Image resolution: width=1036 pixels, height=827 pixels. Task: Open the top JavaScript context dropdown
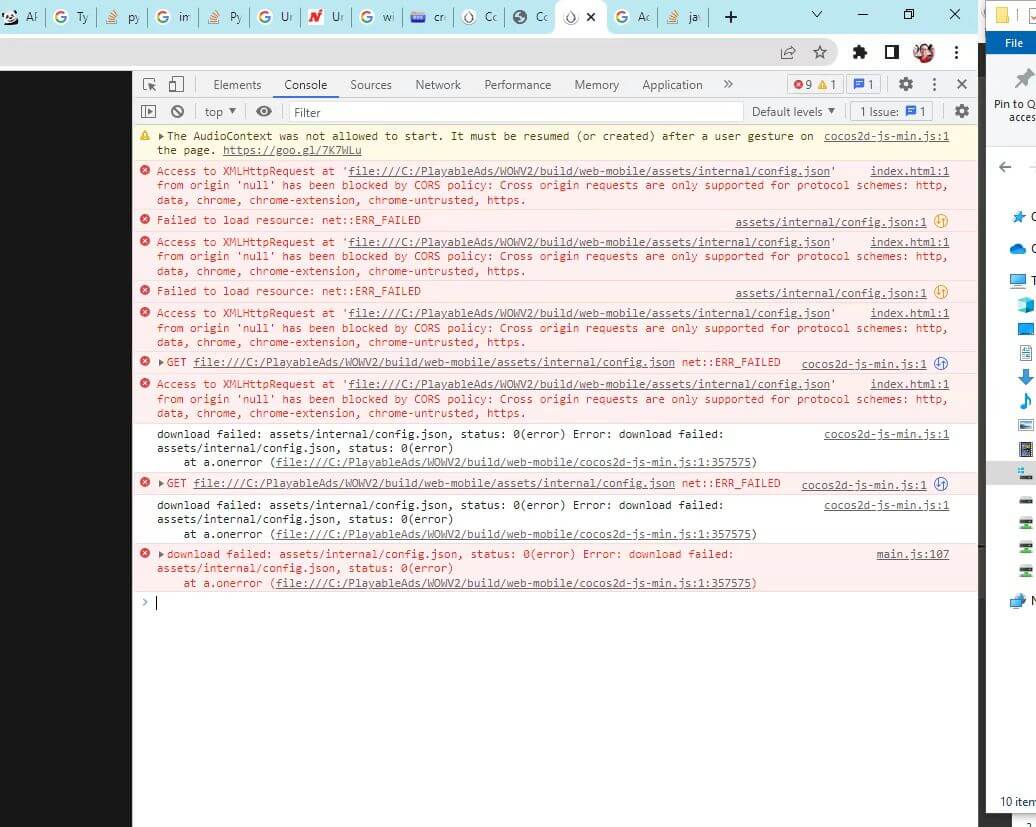click(220, 112)
